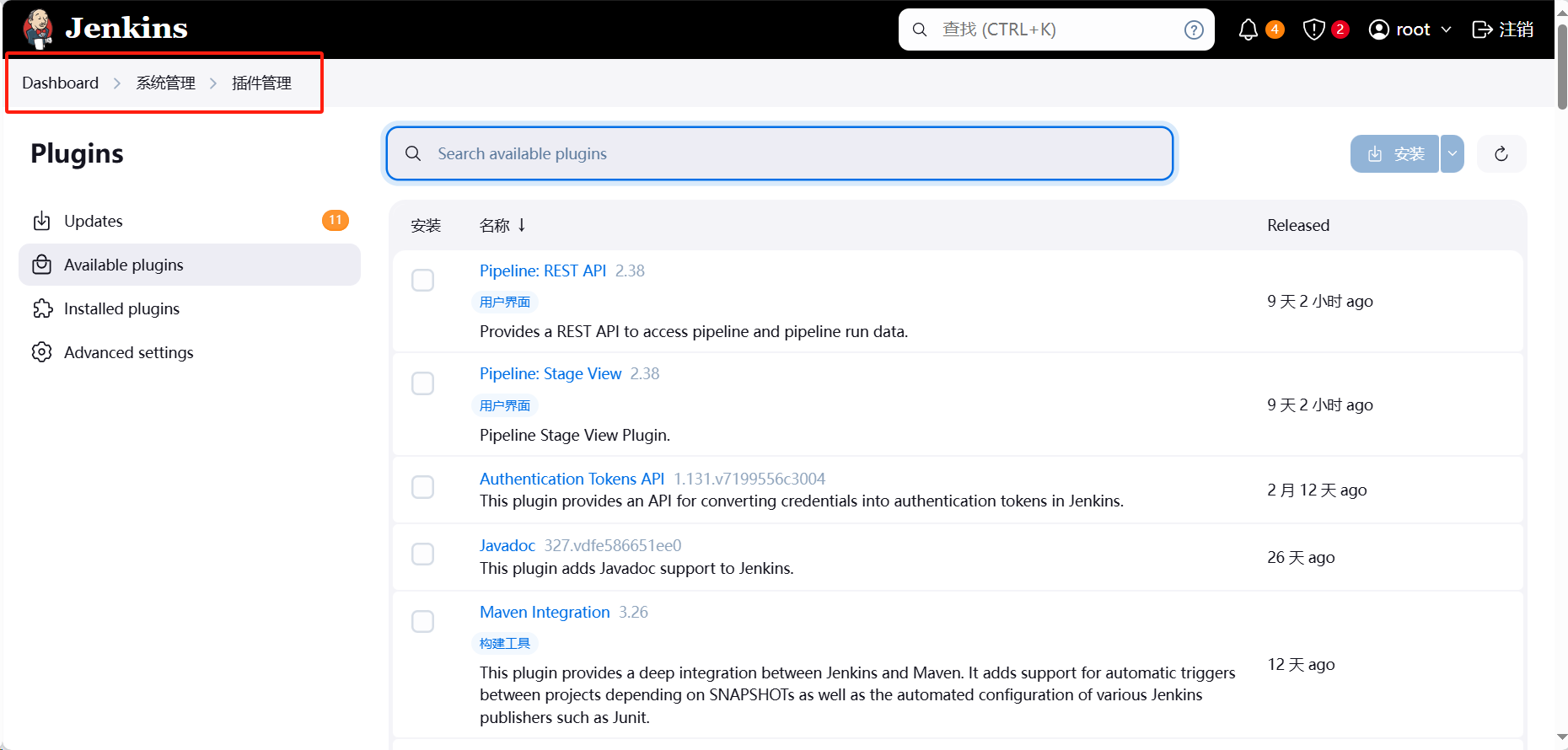Click 用户界面 tag under Pipeline: Stage View
Viewport: 1568px width, 750px height.
(505, 405)
